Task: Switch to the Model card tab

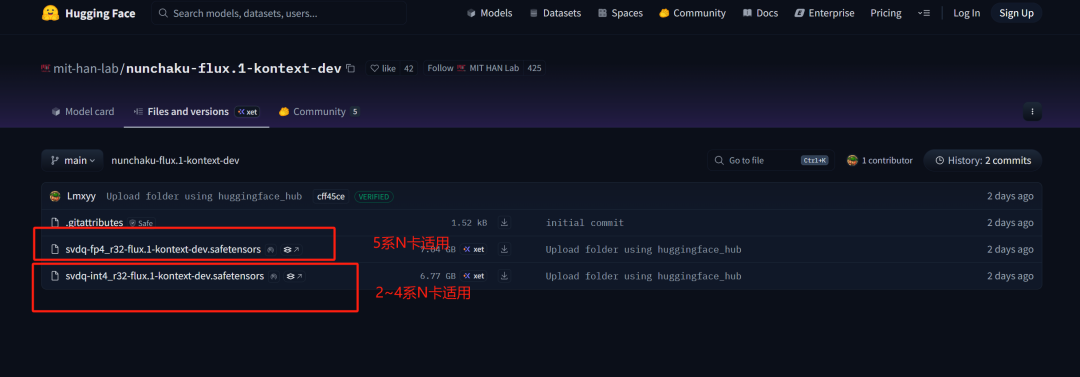Action: (83, 112)
